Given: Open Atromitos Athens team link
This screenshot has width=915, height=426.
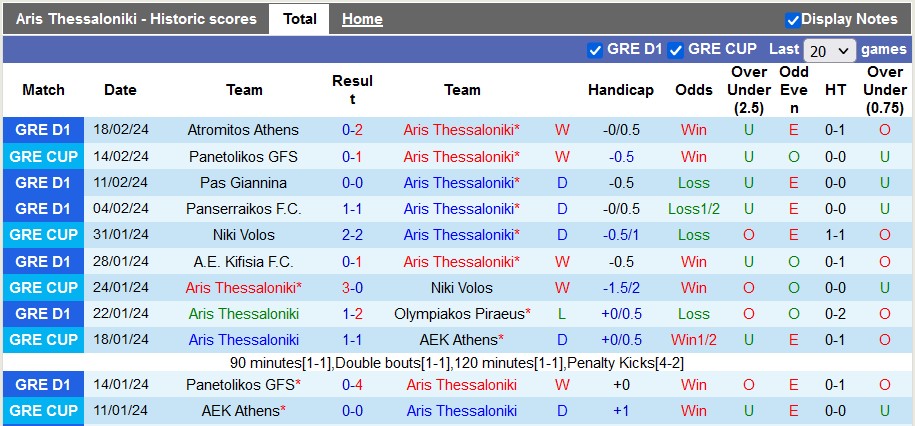Looking at the screenshot, I should tap(243, 130).
